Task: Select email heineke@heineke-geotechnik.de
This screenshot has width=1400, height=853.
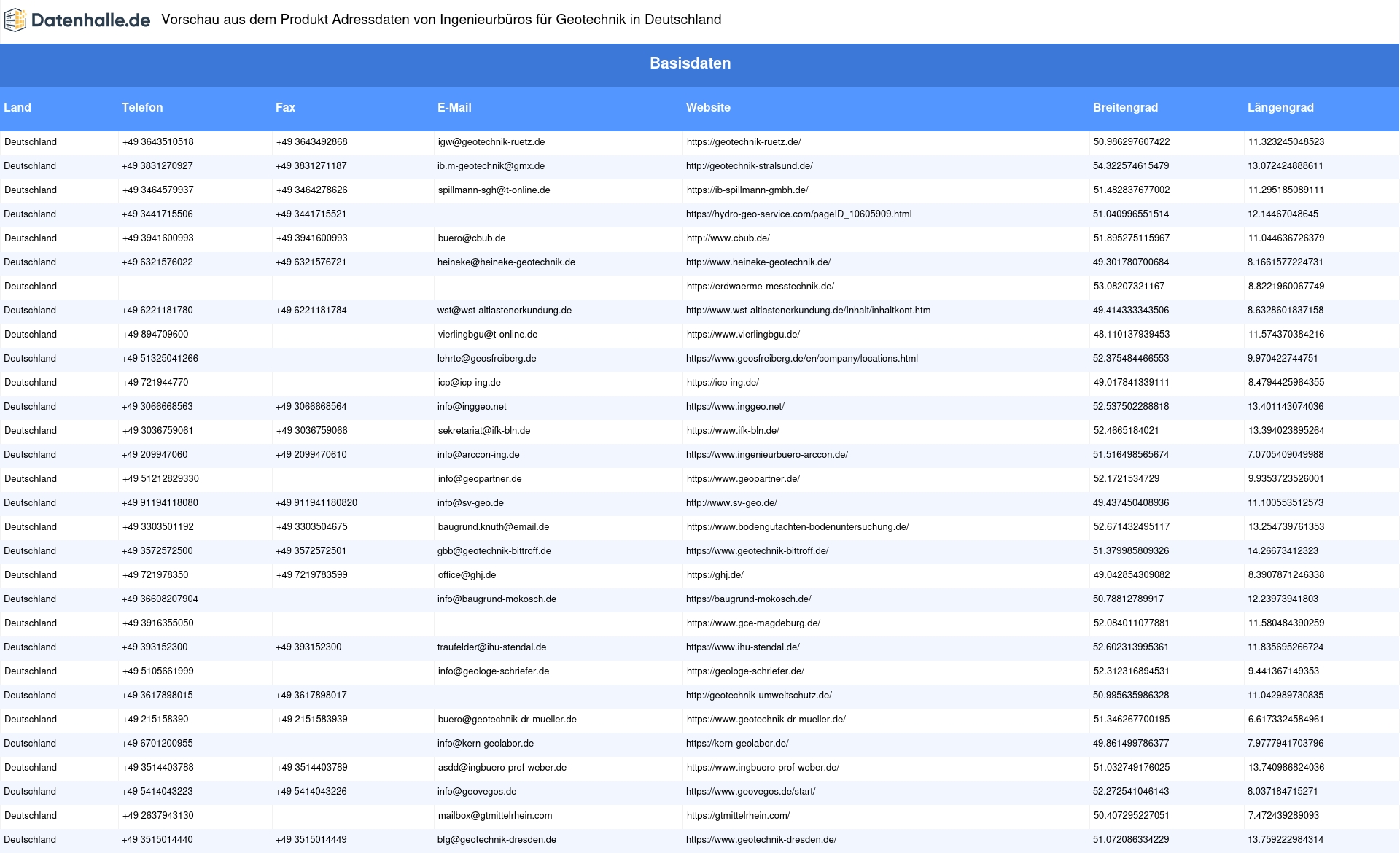Action: (x=506, y=262)
